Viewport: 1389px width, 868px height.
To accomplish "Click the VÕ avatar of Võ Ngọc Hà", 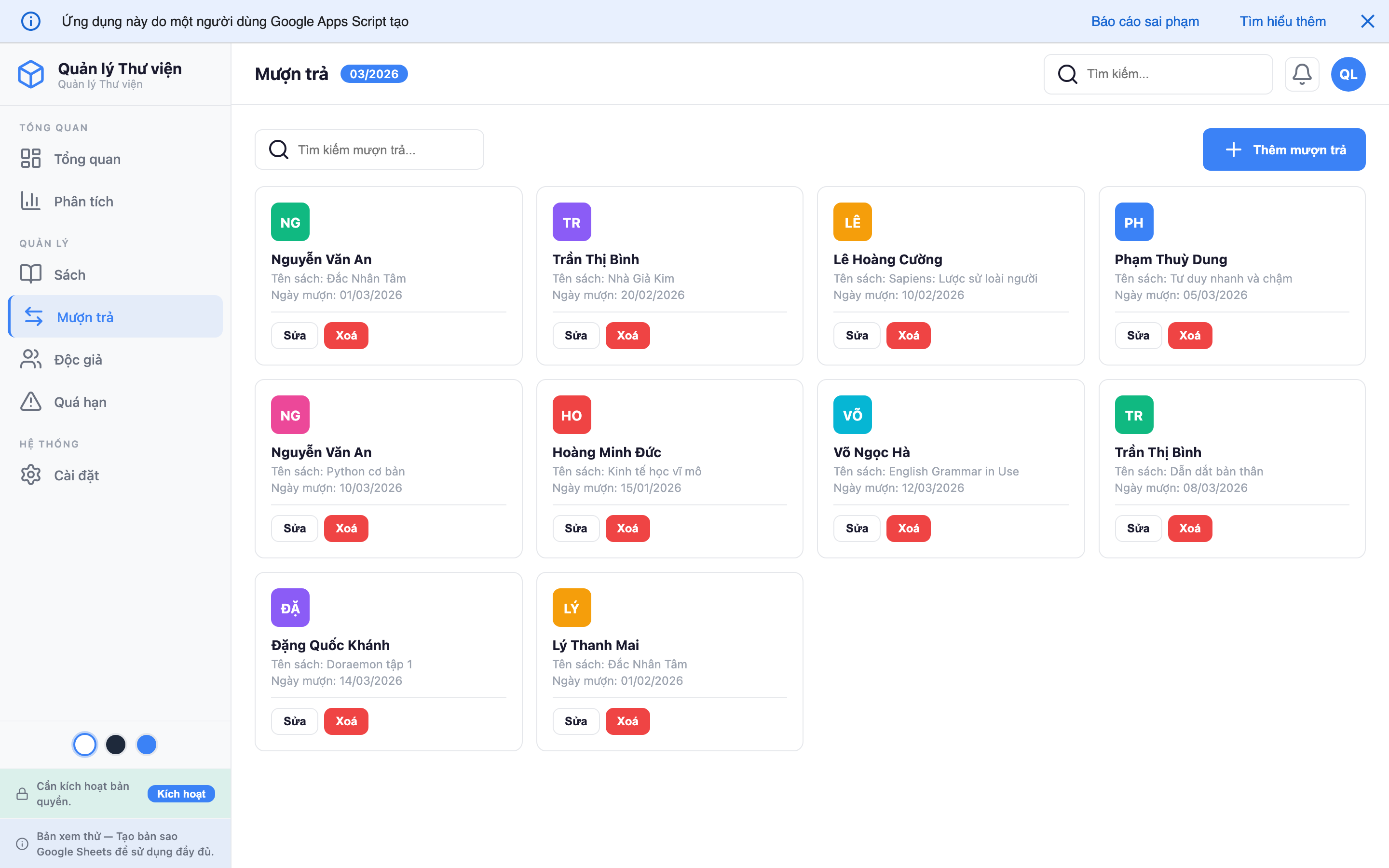I will click(852, 415).
